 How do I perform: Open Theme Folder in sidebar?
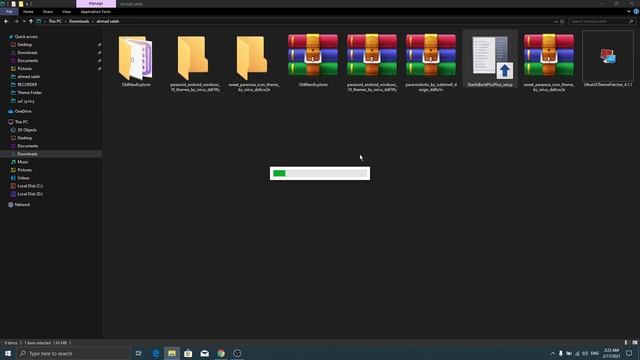29,93
